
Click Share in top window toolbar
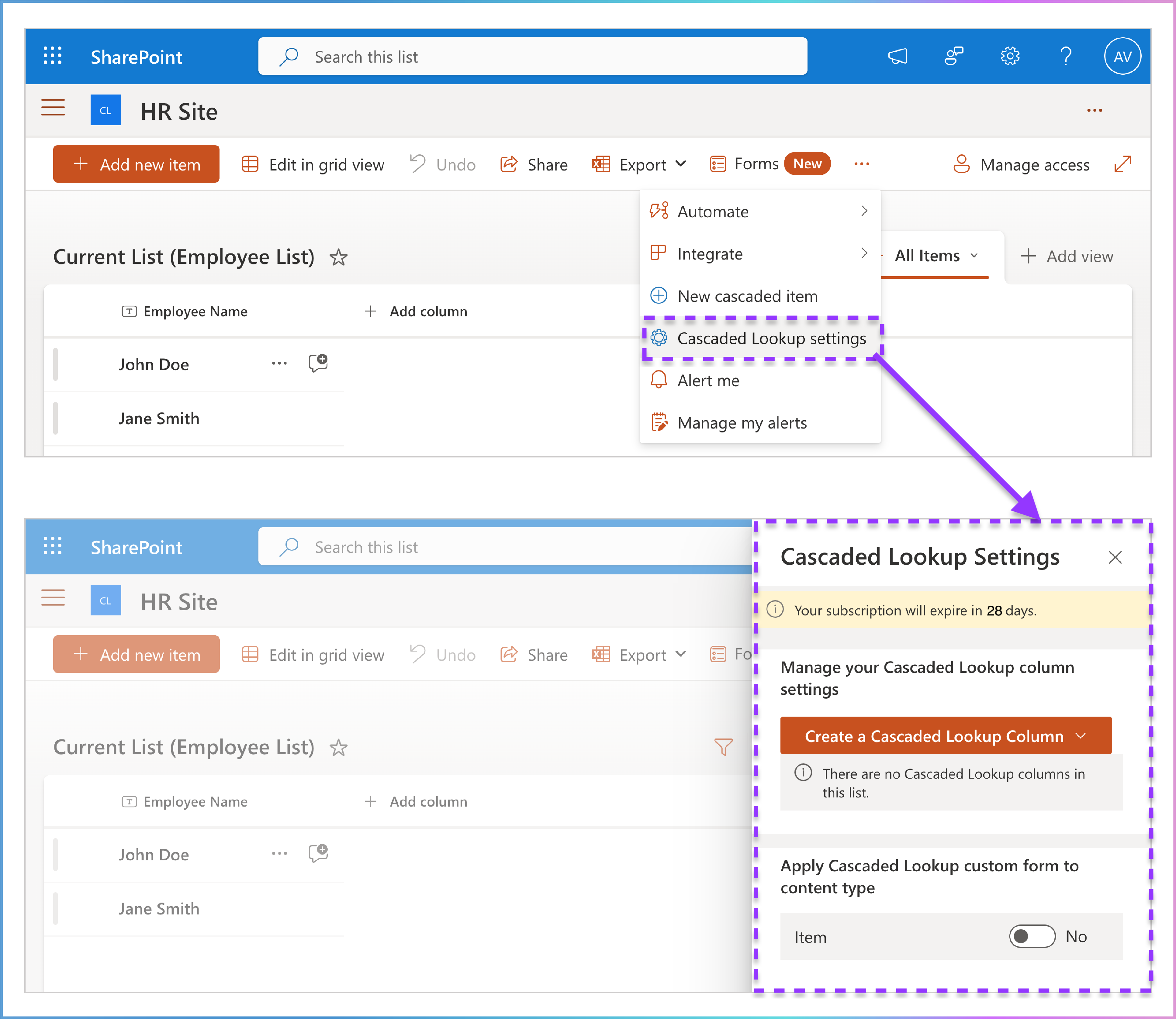[534, 164]
